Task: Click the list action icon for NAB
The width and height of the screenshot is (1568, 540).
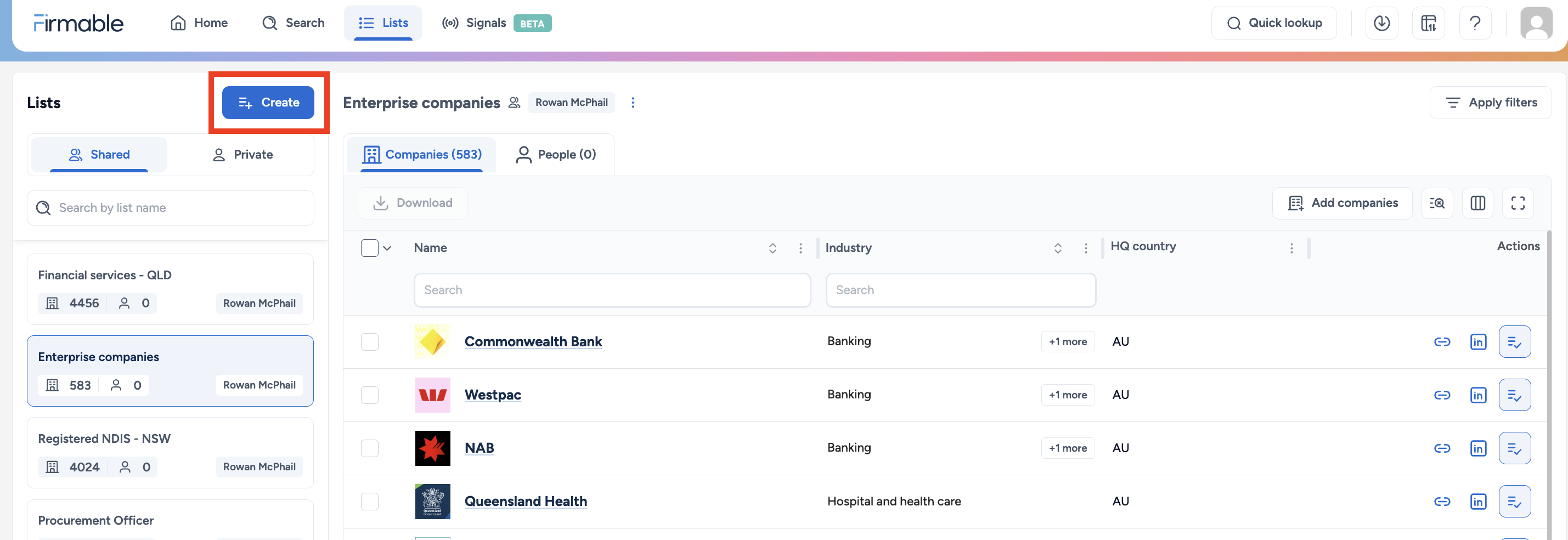Action: pos(1514,448)
